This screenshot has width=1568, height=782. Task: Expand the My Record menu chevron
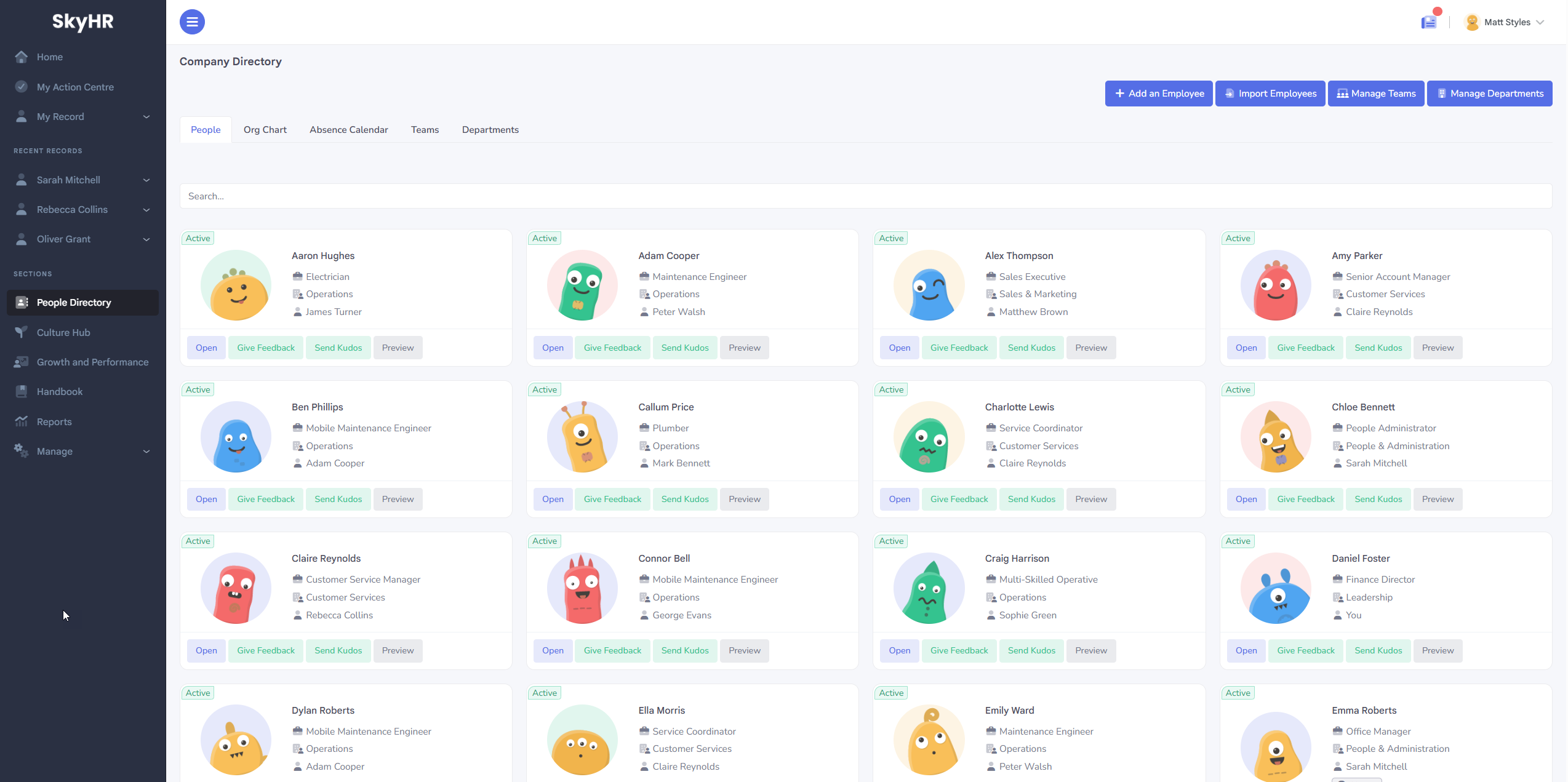[146, 117]
